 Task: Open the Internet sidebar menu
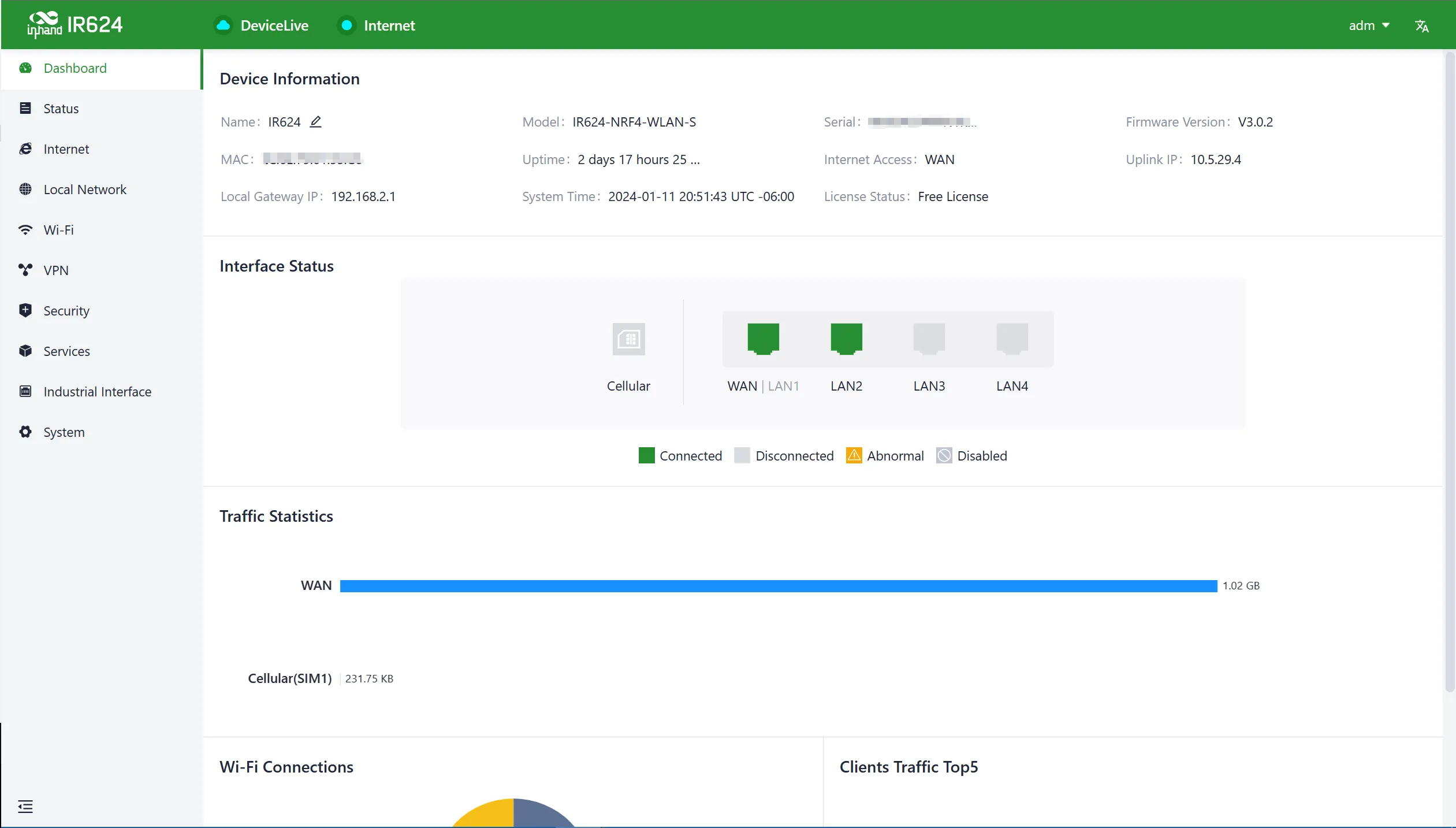(101, 149)
